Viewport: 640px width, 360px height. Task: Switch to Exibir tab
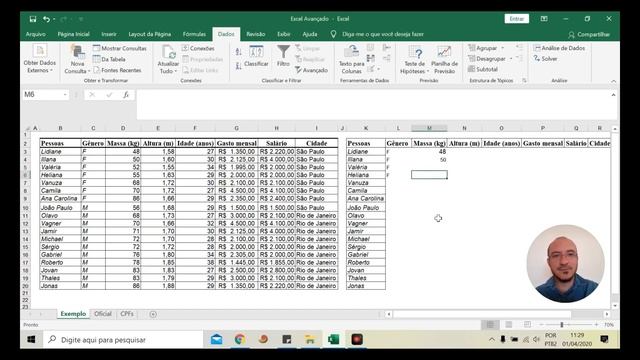coord(284,34)
